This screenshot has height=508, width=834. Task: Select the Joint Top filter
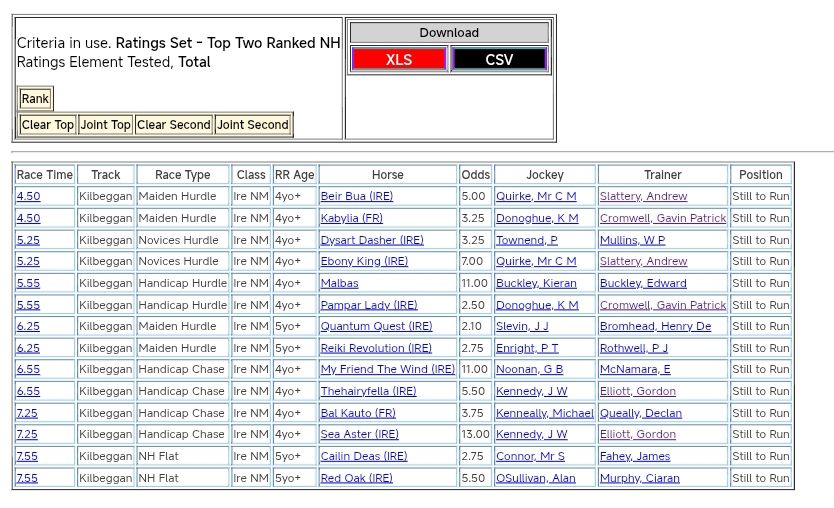[106, 125]
